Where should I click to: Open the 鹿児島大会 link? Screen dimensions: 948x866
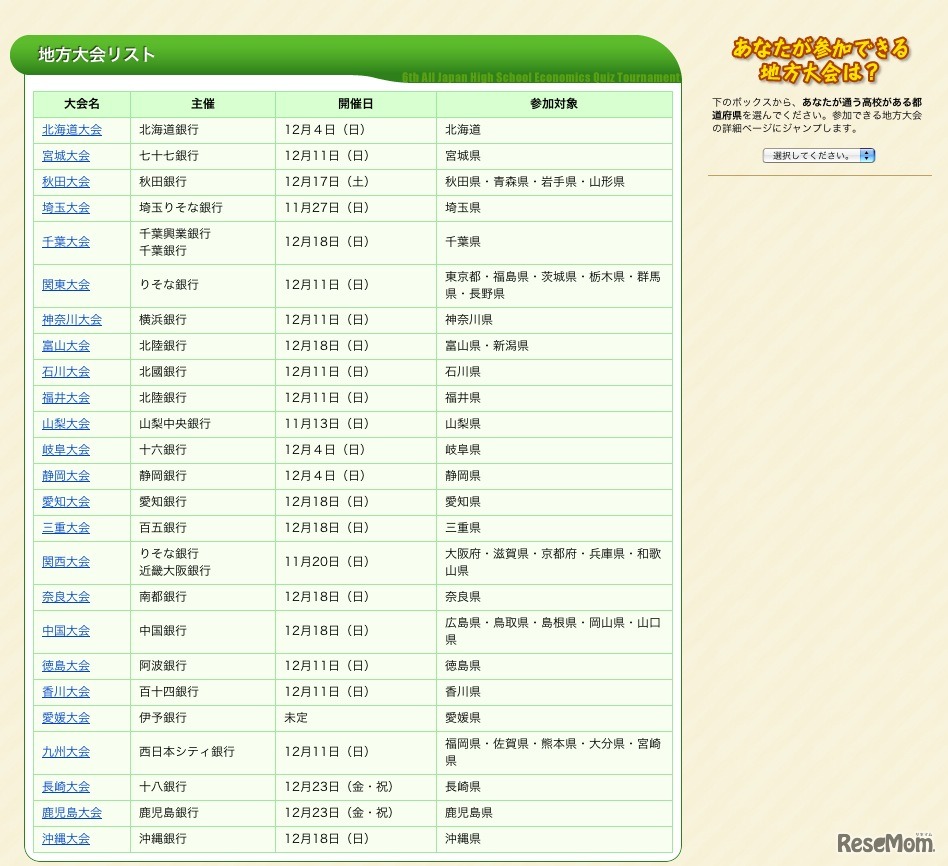tap(72, 813)
